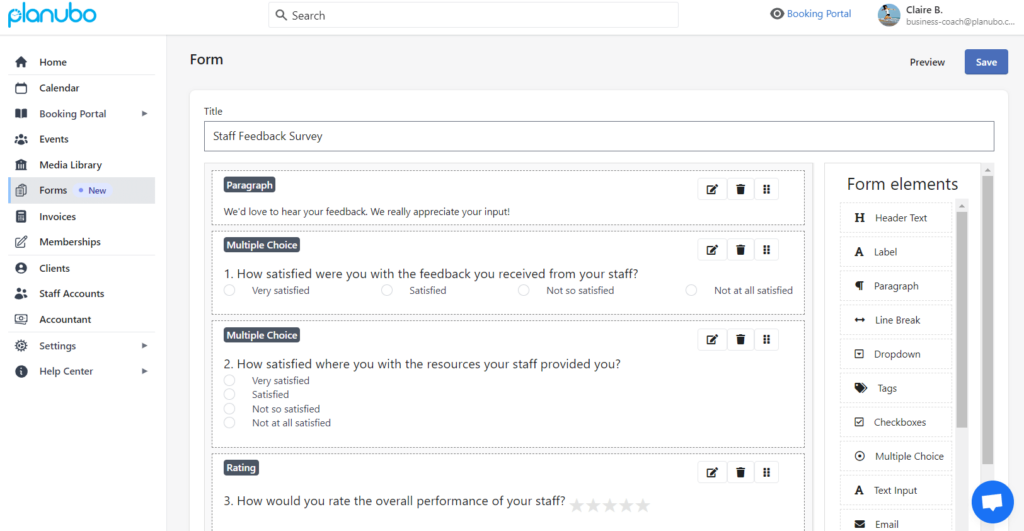The image size is (1024, 531).
Task: Click the Dropdown form element icon
Action: tap(859, 354)
